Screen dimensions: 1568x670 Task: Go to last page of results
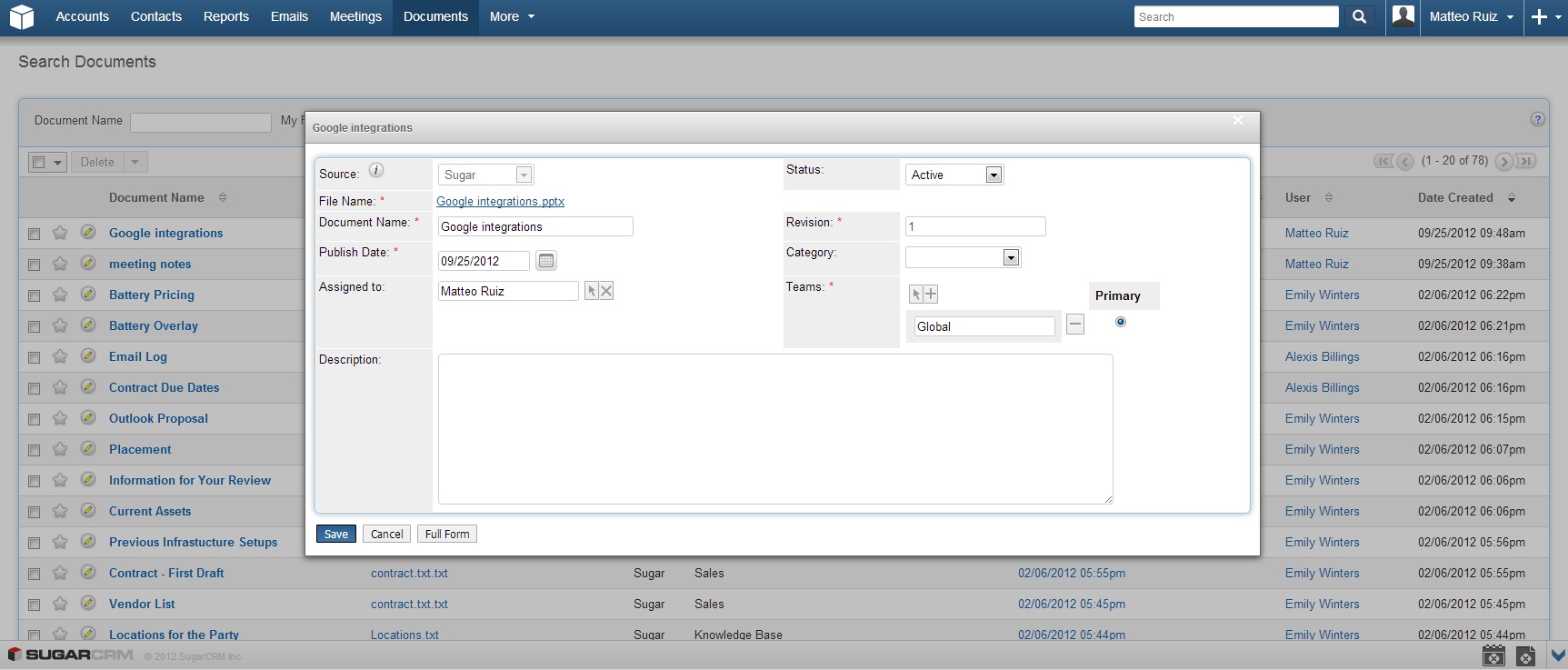pyautogui.click(x=1526, y=161)
